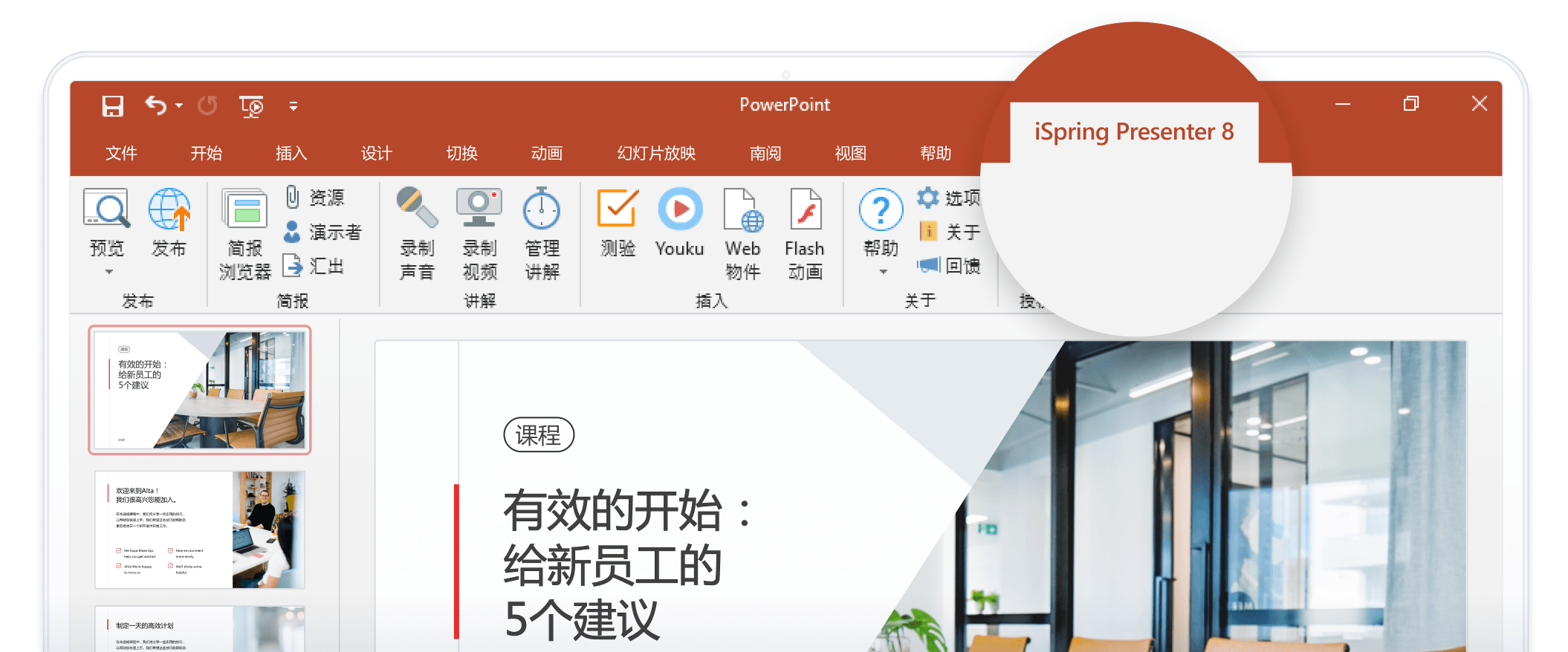Customize the quick access toolbar

294,106
